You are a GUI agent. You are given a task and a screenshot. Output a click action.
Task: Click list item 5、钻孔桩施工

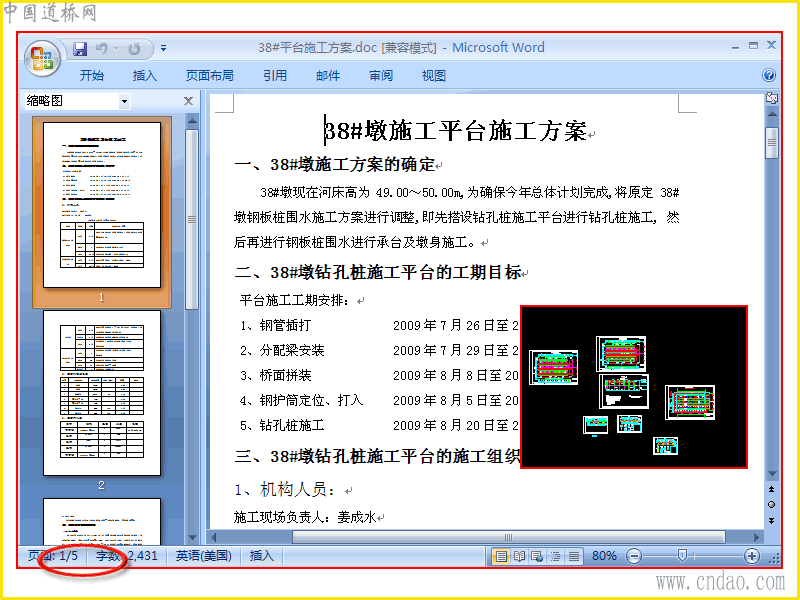(282, 426)
